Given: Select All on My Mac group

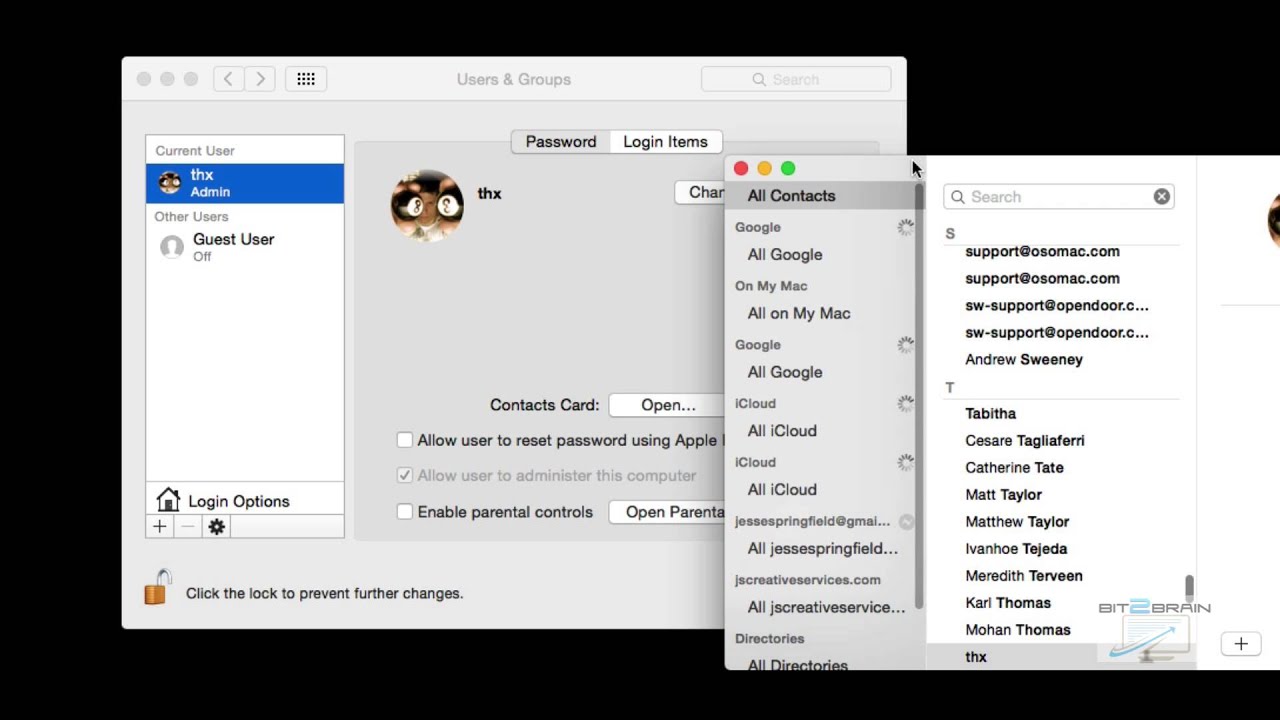Looking at the screenshot, I should (x=799, y=313).
